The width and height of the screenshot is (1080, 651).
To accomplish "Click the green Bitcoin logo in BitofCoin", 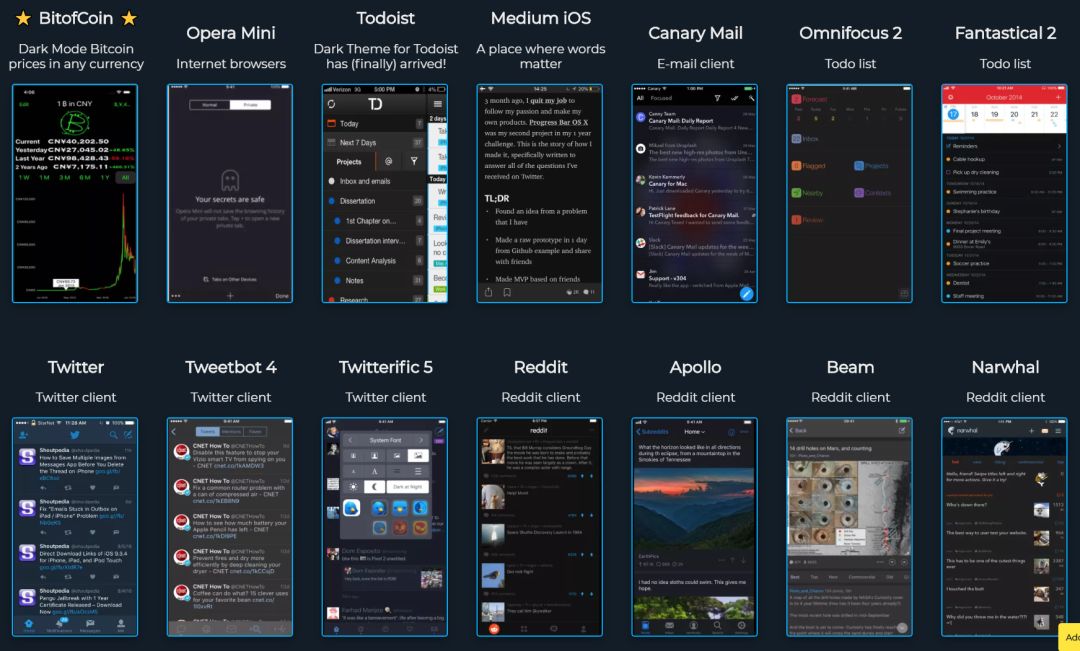I will [x=74, y=123].
